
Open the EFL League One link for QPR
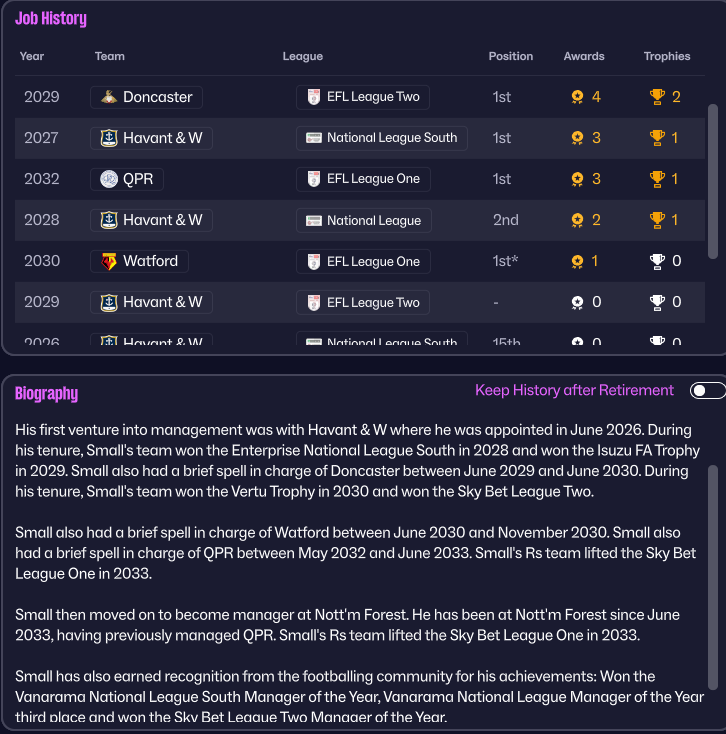click(373, 179)
